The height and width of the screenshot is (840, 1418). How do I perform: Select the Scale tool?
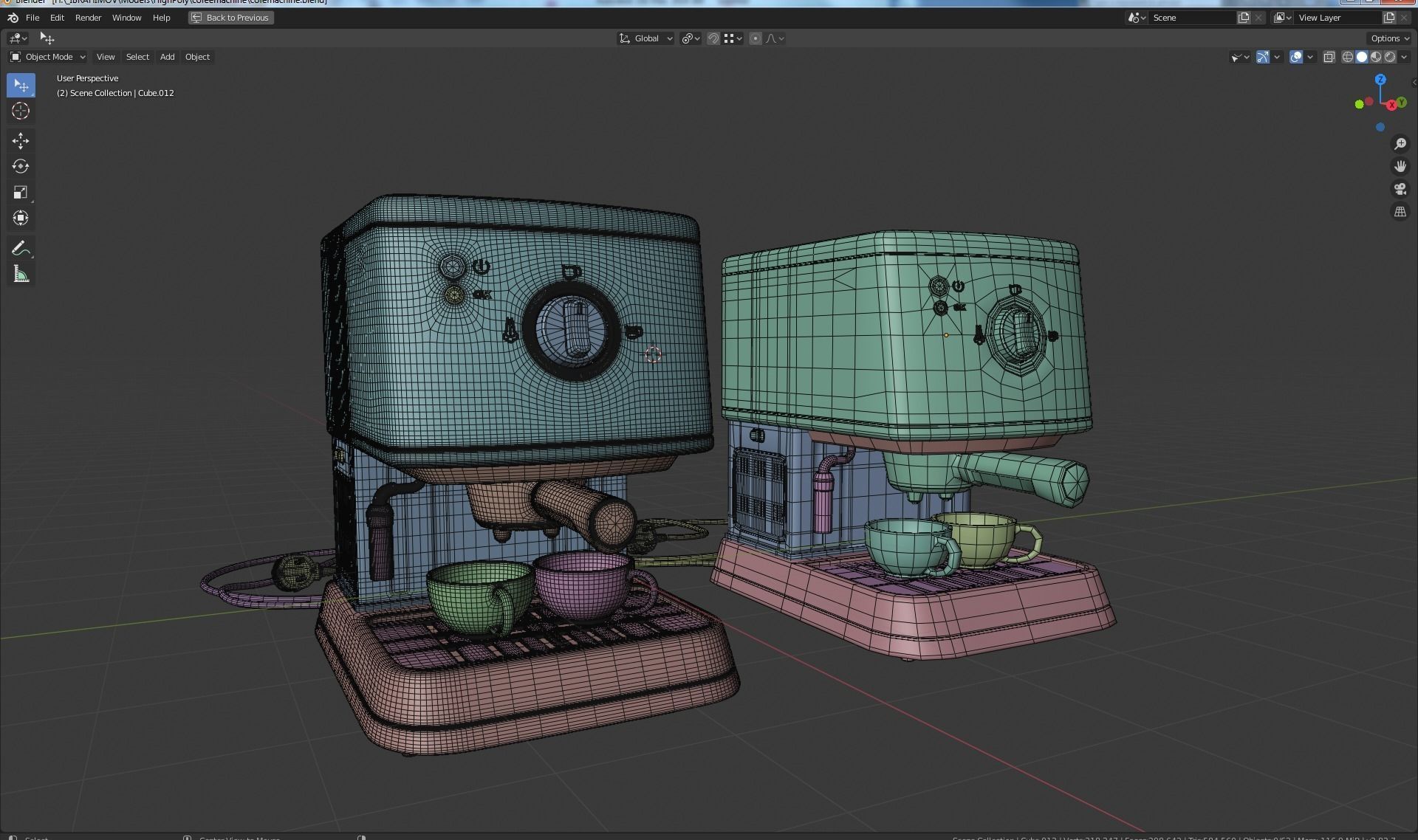click(x=21, y=192)
